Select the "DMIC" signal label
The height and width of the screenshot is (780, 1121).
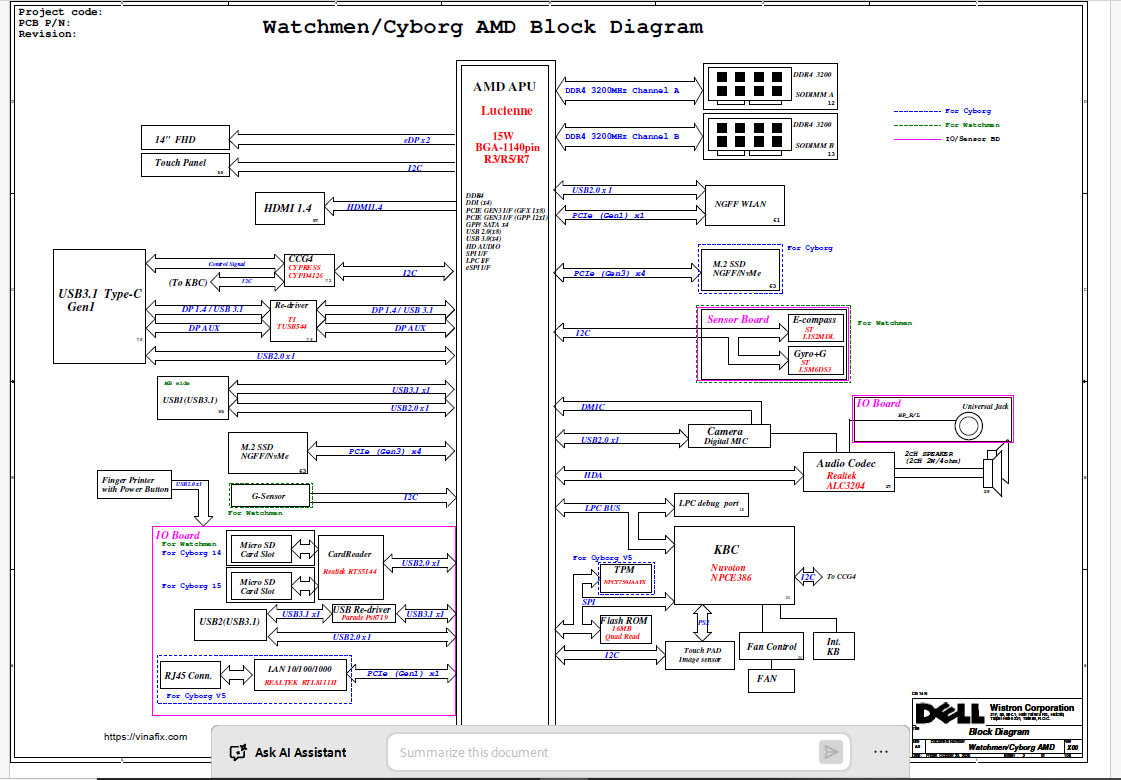point(593,407)
